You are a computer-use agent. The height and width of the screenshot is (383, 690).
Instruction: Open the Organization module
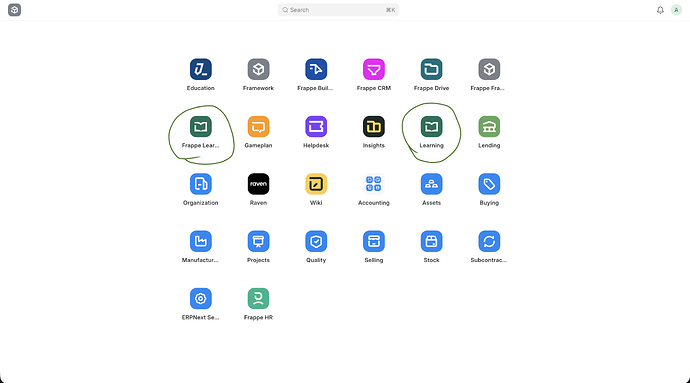[x=201, y=184]
